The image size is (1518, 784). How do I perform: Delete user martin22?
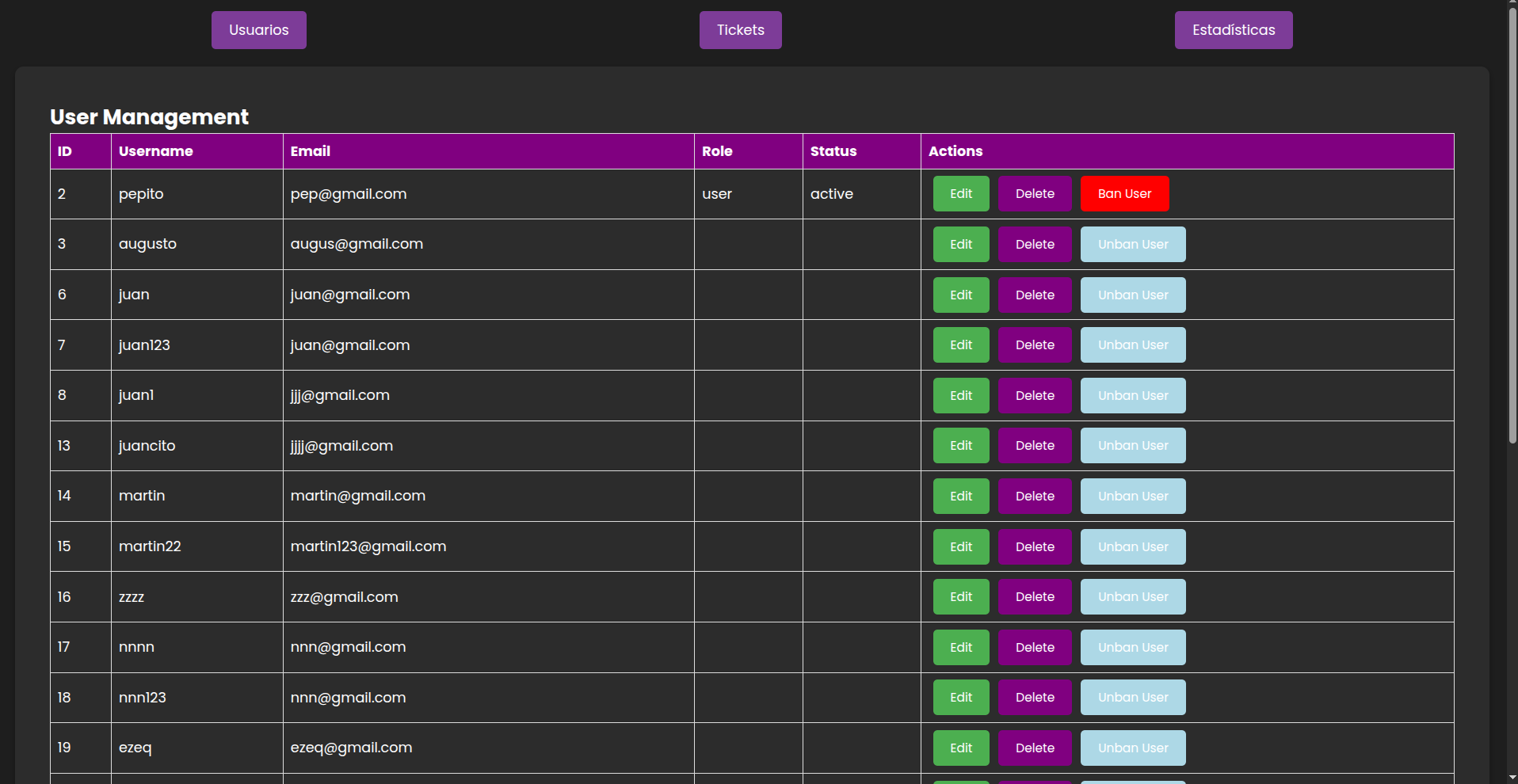[x=1035, y=546]
